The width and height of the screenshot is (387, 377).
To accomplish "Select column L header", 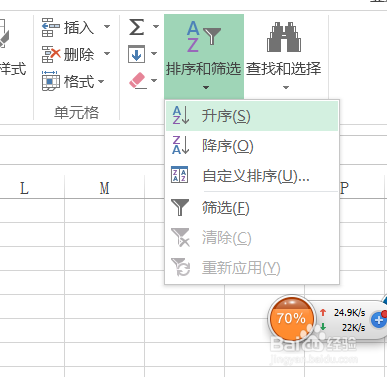I will (24, 188).
